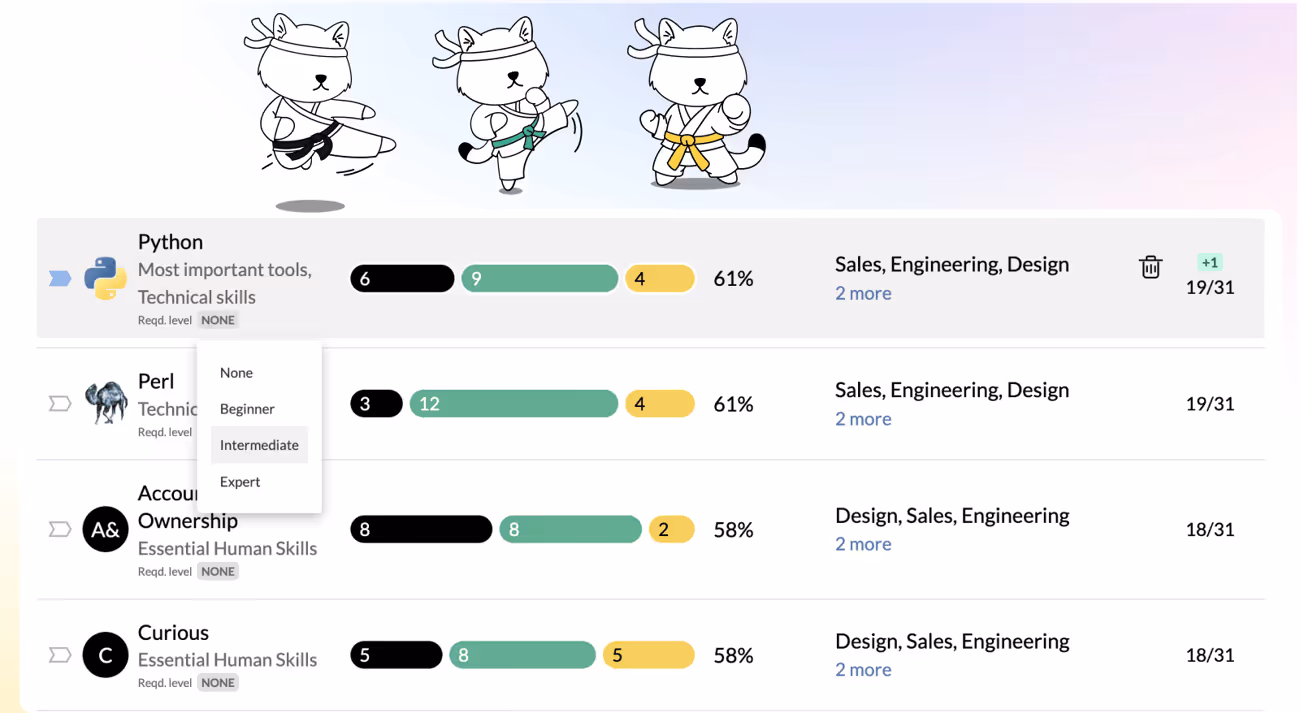Click the A& avatar for Account Ownership
Image resolution: width=1300 pixels, height=713 pixels.
tap(105, 530)
